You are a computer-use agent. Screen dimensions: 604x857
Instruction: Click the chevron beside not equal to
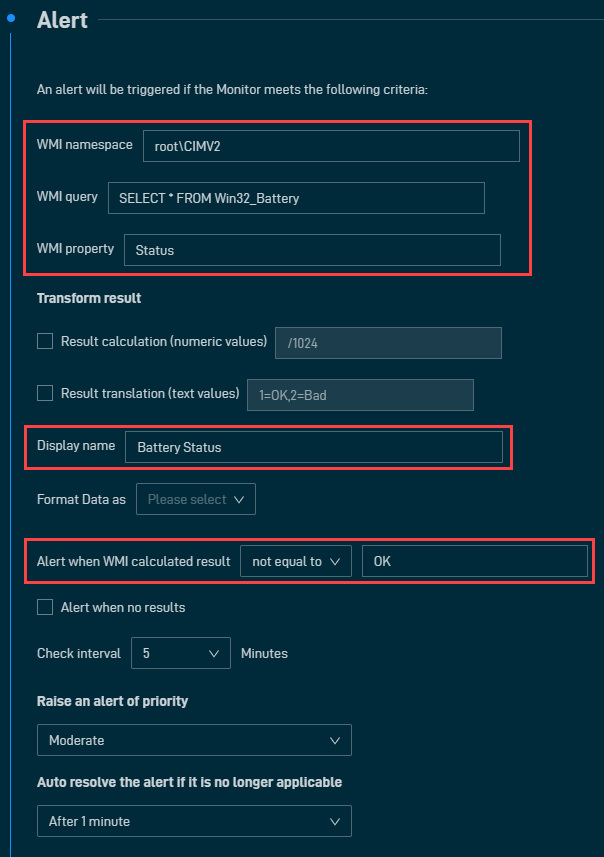[x=335, y=562]
